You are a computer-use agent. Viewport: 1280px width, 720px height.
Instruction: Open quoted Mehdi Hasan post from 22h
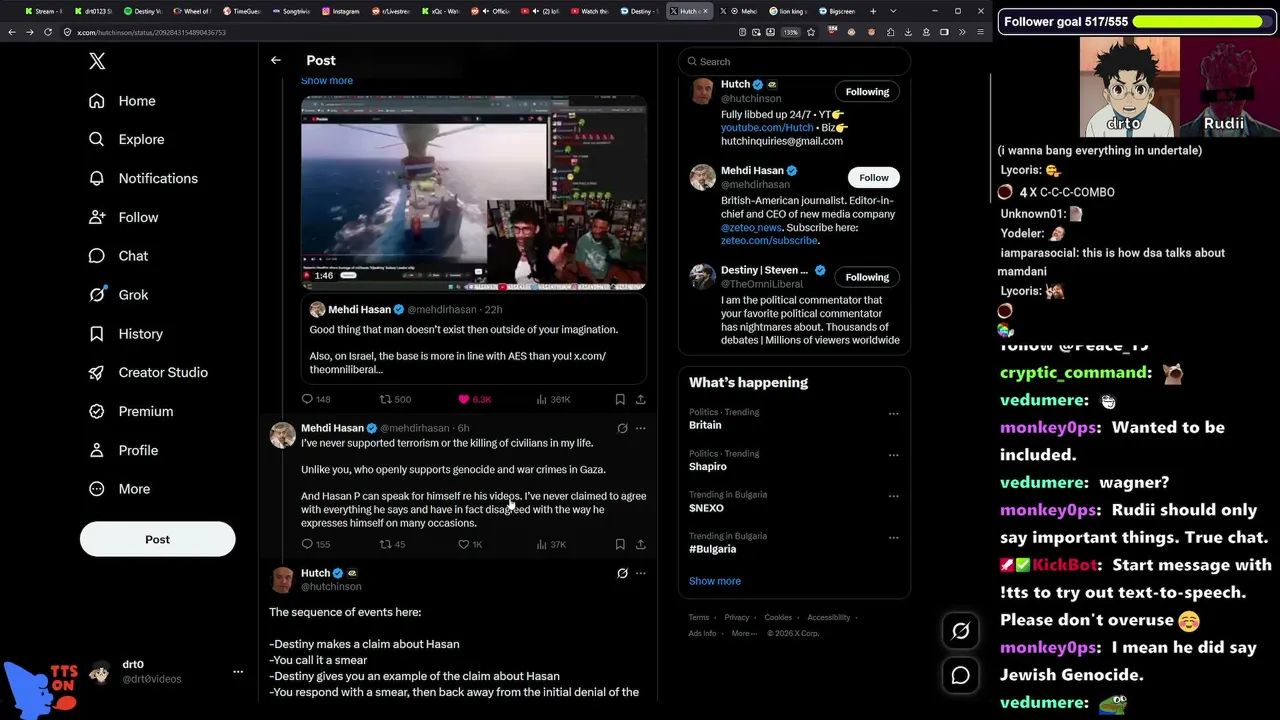point(474,338)
